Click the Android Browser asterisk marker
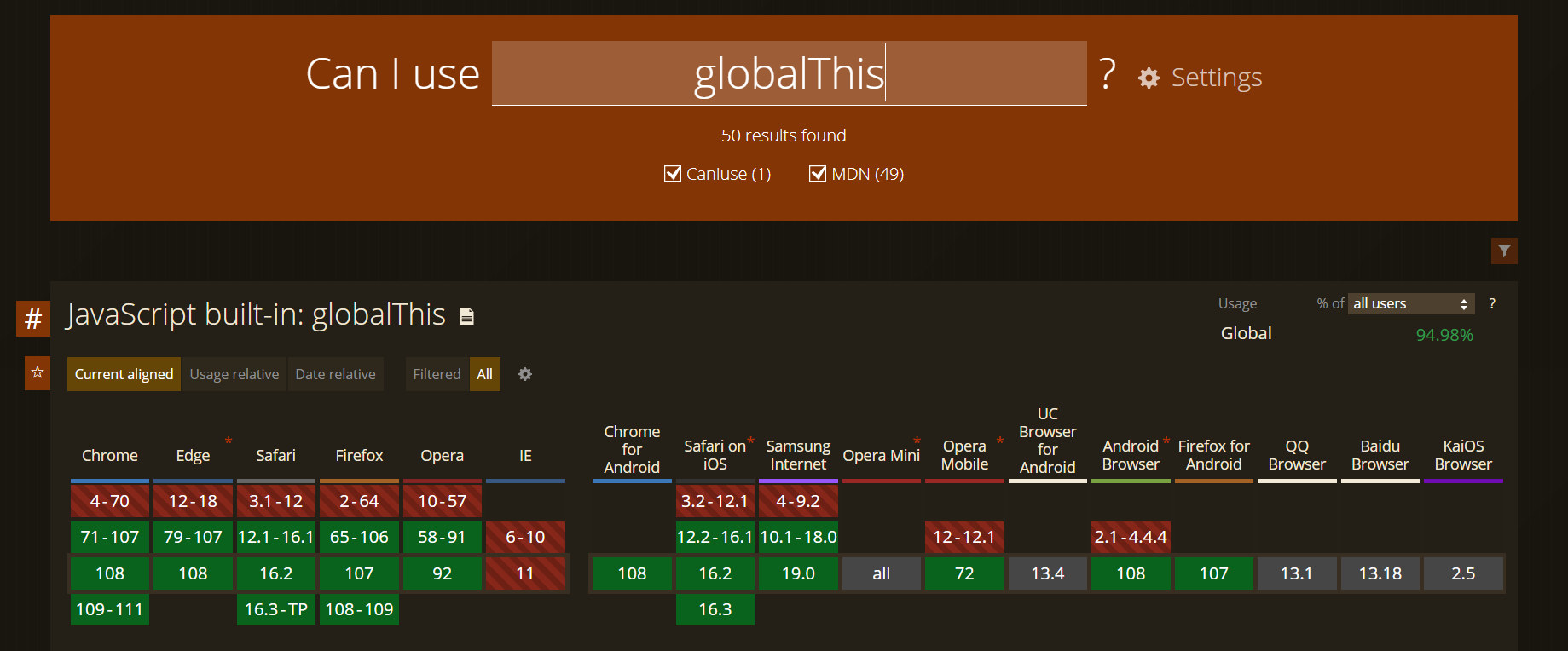Viewport: 1568px width, 651px height. (x=1166, y=441)
